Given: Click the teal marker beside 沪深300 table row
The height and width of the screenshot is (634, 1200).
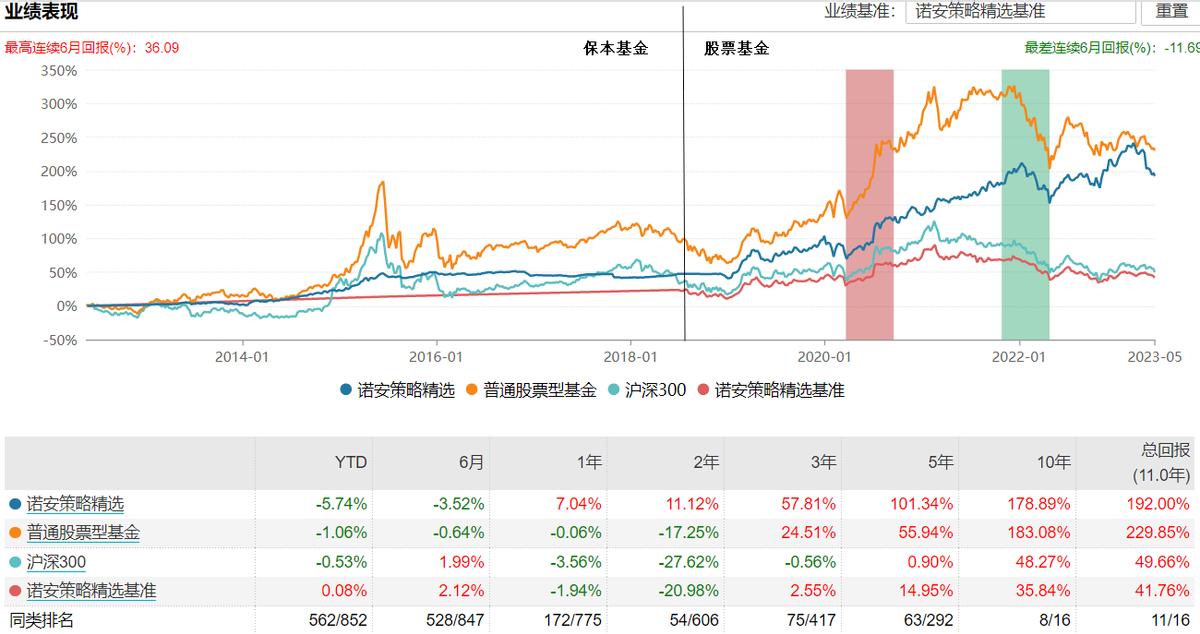Looking at the screenshot, I should pyautogui.click(x=14, y=562).
